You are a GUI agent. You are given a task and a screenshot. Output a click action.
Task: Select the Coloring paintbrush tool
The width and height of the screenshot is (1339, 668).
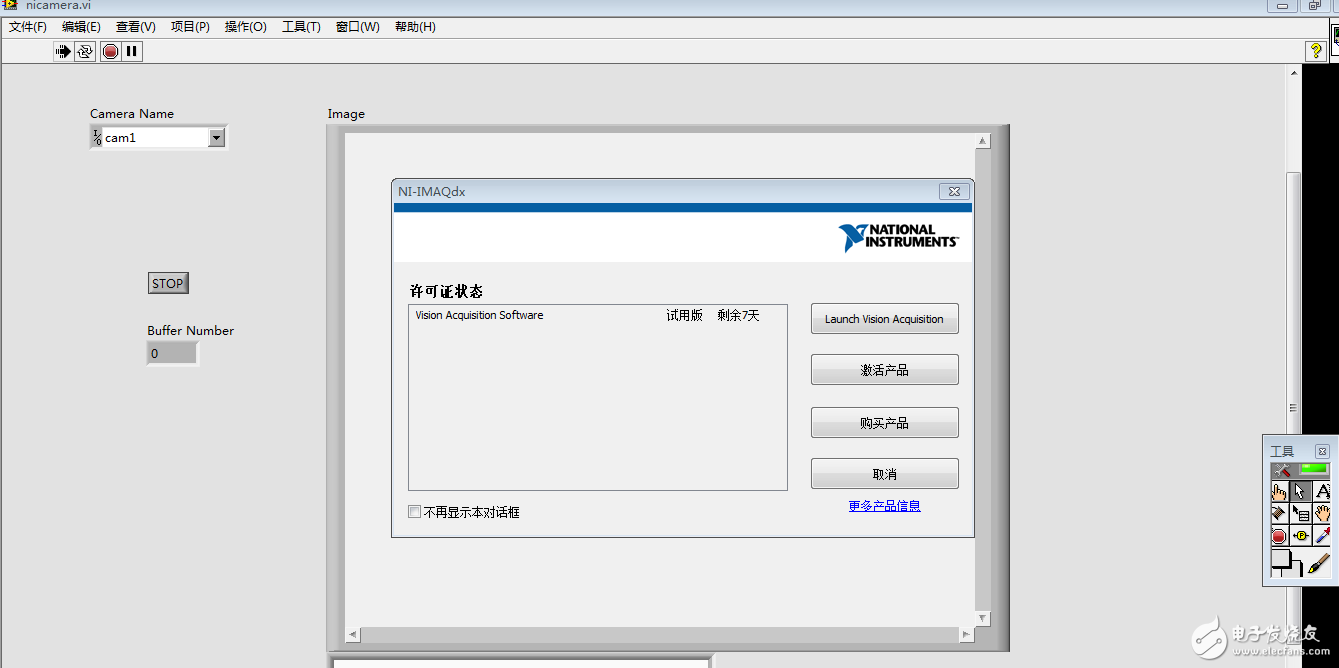coord(1319,564)
